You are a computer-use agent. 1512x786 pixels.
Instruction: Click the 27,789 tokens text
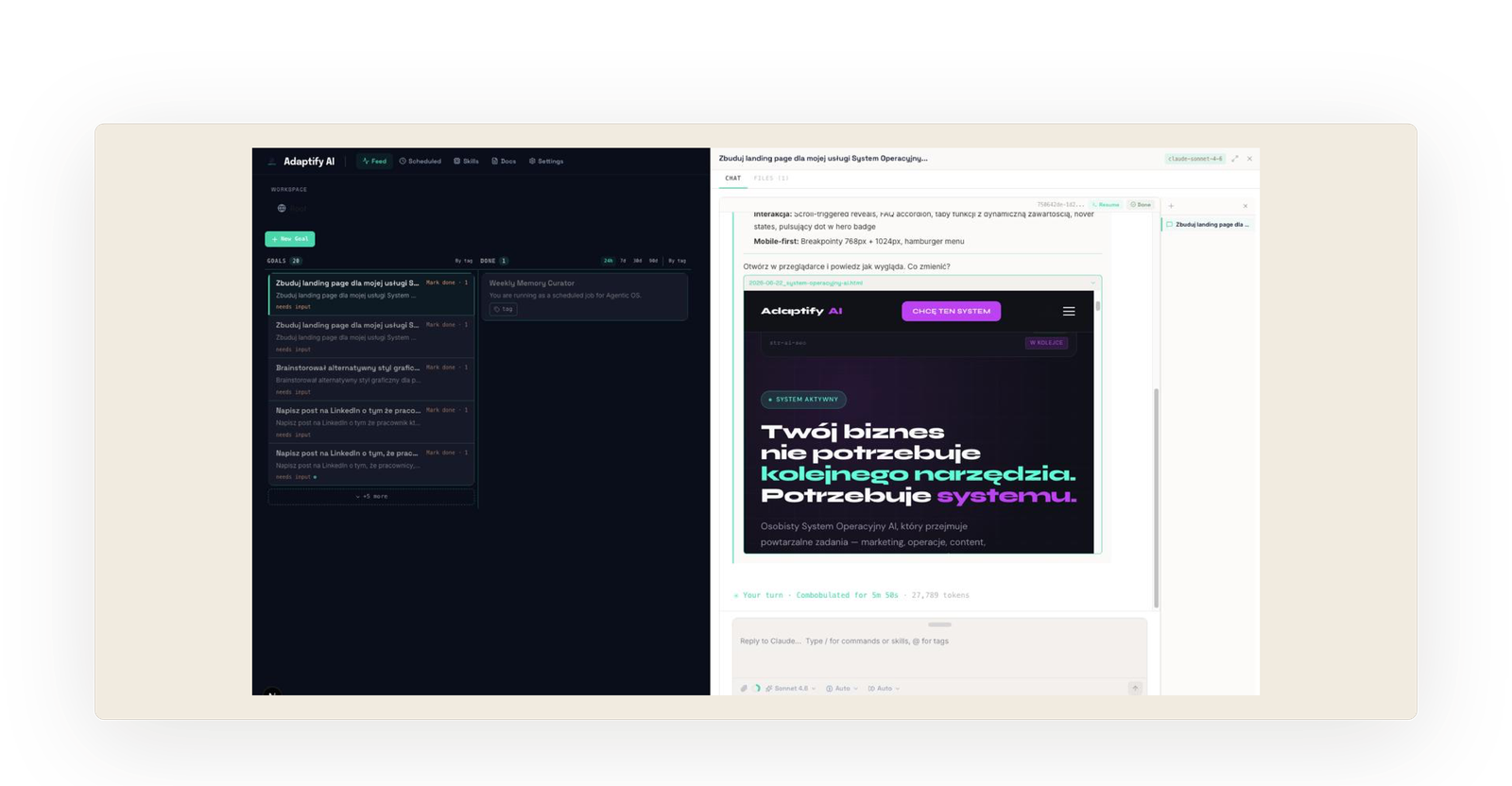click(940, 595)
